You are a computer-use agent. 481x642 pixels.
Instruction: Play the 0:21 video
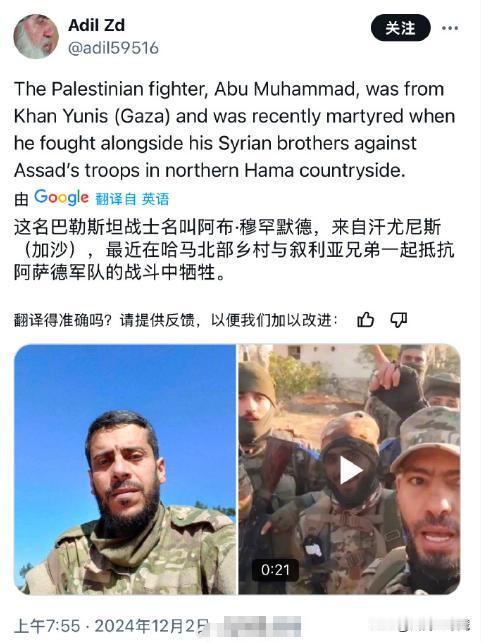click(x=350, y=470)
